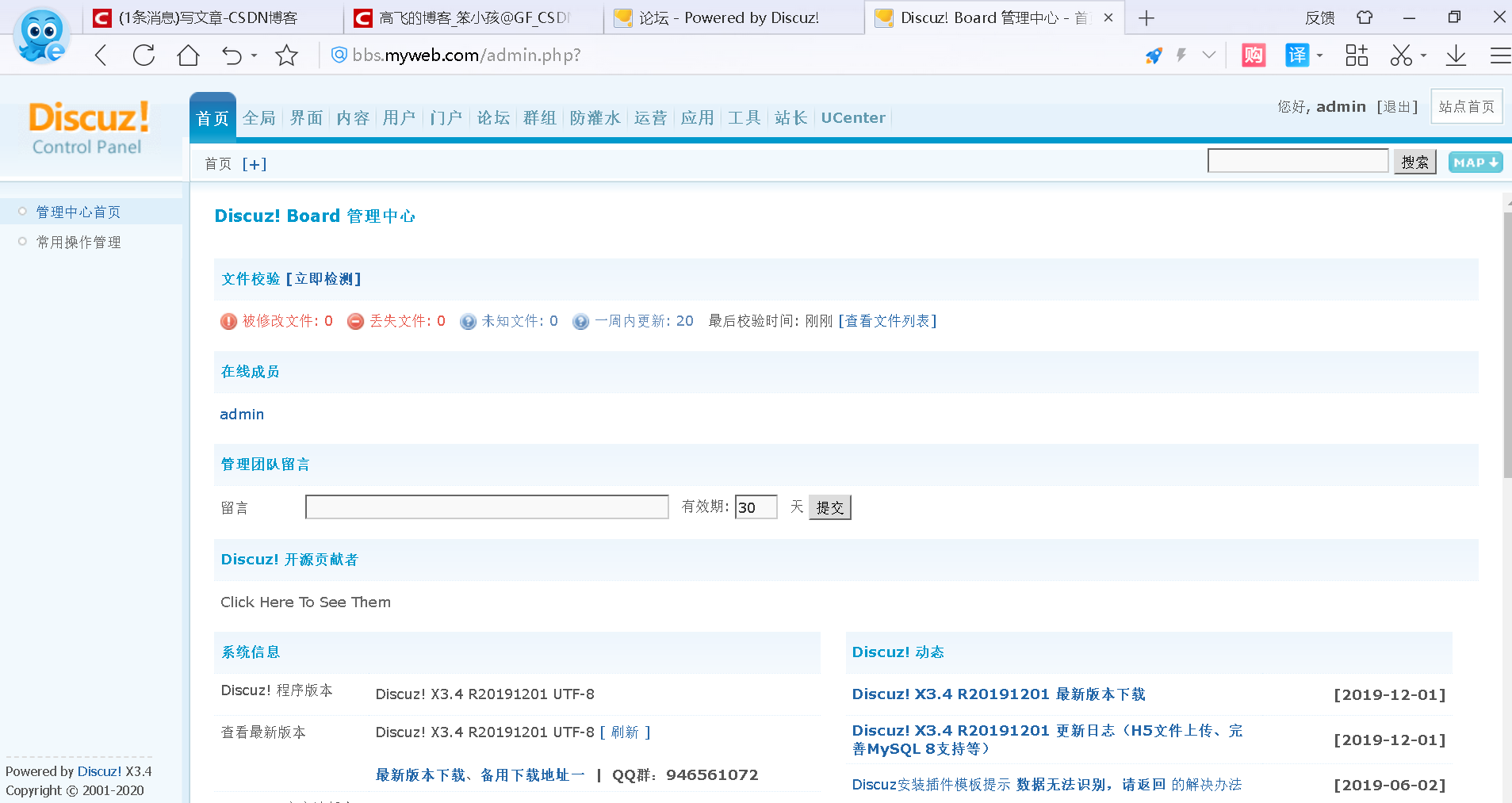Open the 内容 admin menu
Image resolution: width=1512 pixels, height=803 pixels.
[x=353, y=118]
